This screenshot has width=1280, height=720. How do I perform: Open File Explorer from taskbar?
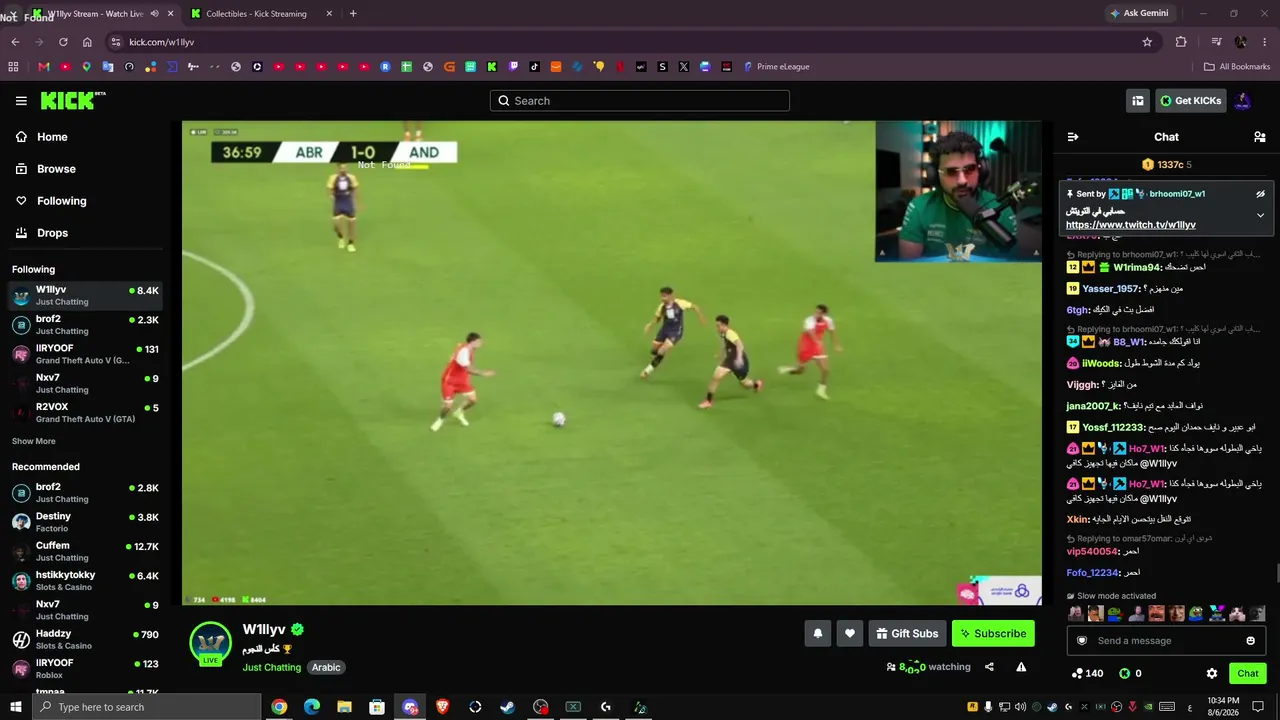[344, 707]
